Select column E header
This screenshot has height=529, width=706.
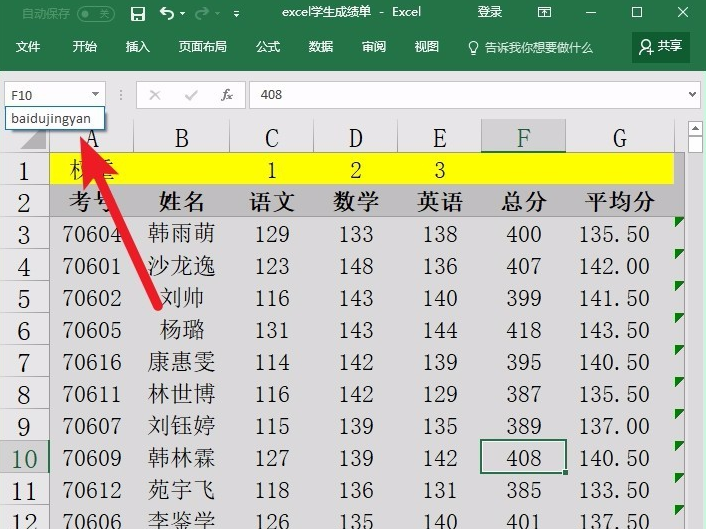pyautogui.click(x=439, y=137)
